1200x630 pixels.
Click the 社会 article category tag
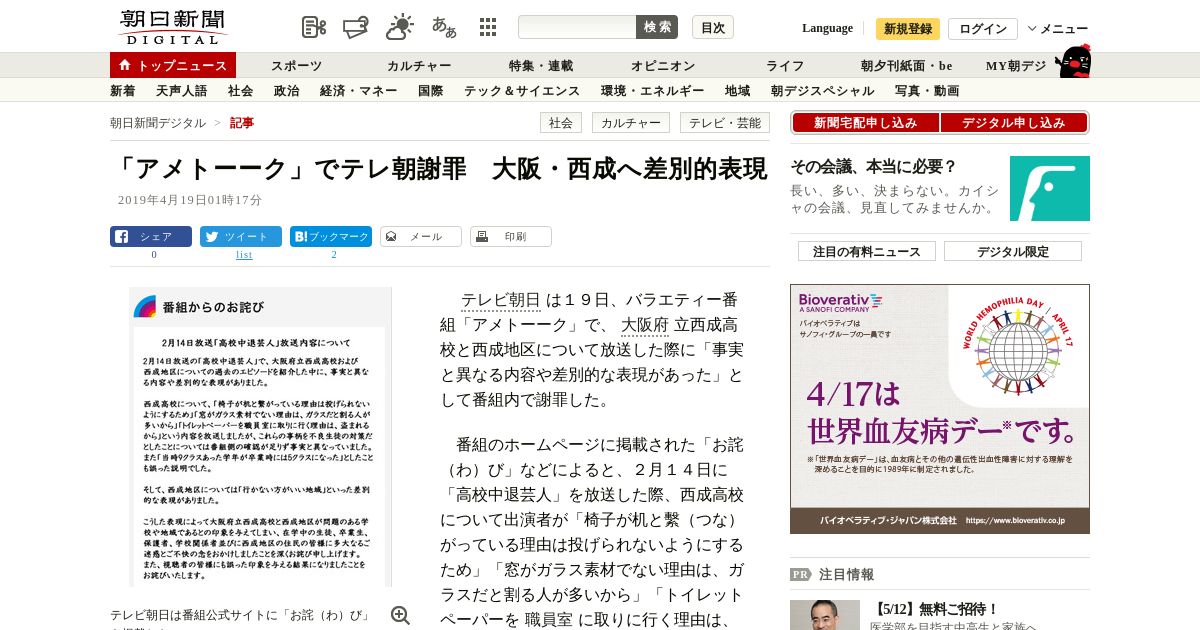[561, 123]
